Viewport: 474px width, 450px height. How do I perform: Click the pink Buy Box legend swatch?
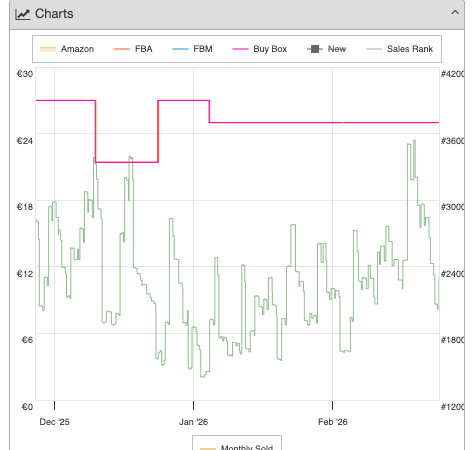(x=240, y=49)
